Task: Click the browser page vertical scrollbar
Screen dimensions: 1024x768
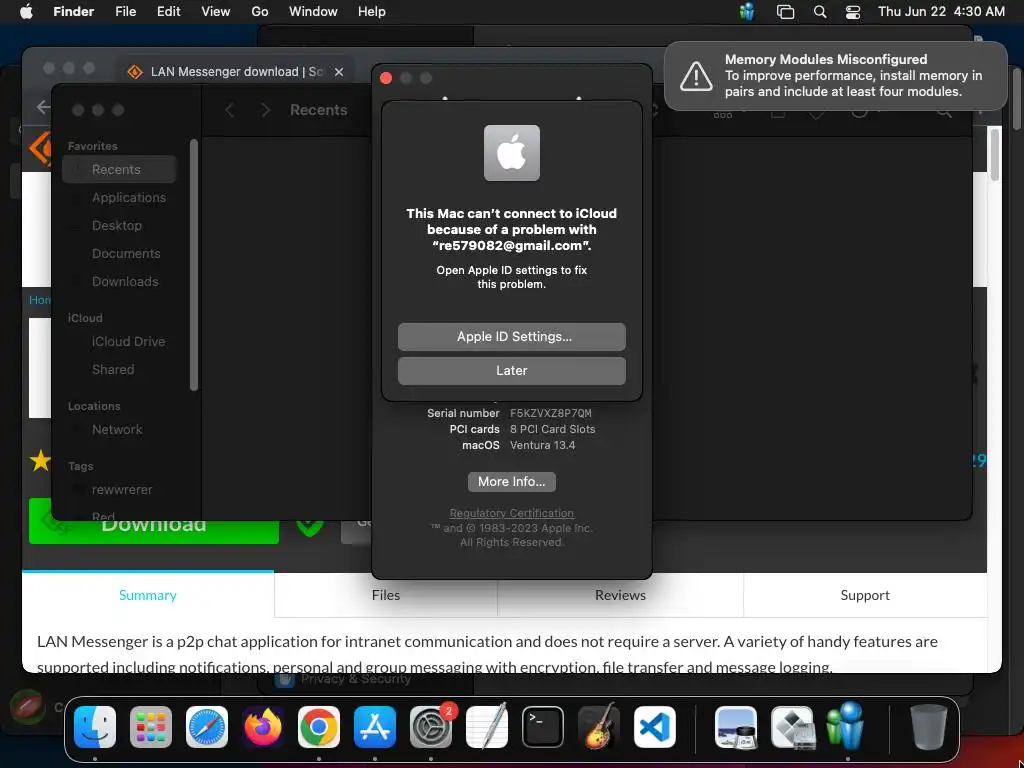Action: pyautogui.click(x=995, y=155)
